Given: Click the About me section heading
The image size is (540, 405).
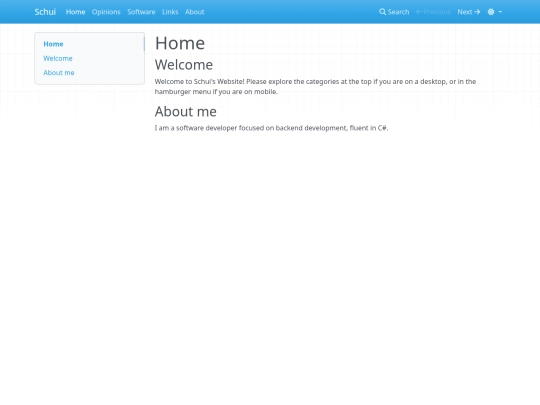Looking at the screenshot, I should click(186, 111).
